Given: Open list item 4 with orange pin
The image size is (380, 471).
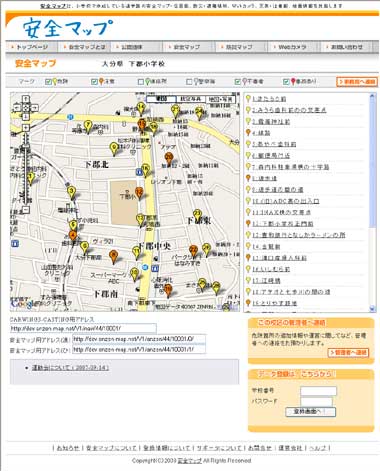Looking at the screenshot, I should pyautogui.click(x=261, y=133).
